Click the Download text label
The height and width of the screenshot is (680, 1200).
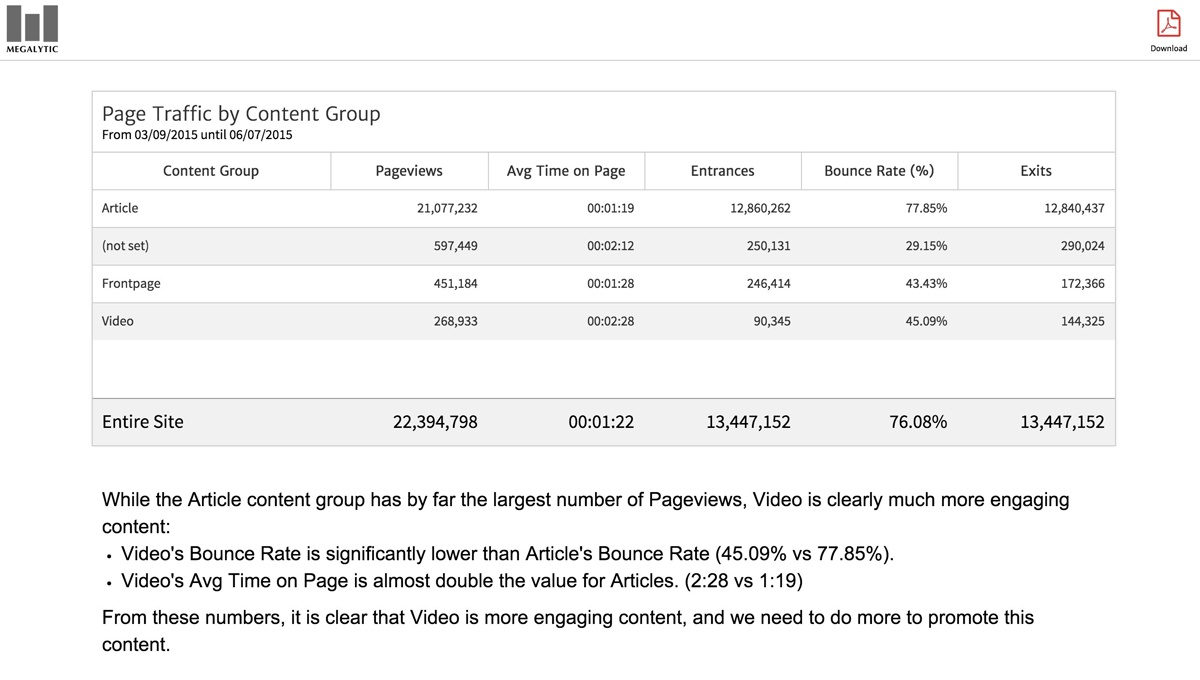[1168, 48]
